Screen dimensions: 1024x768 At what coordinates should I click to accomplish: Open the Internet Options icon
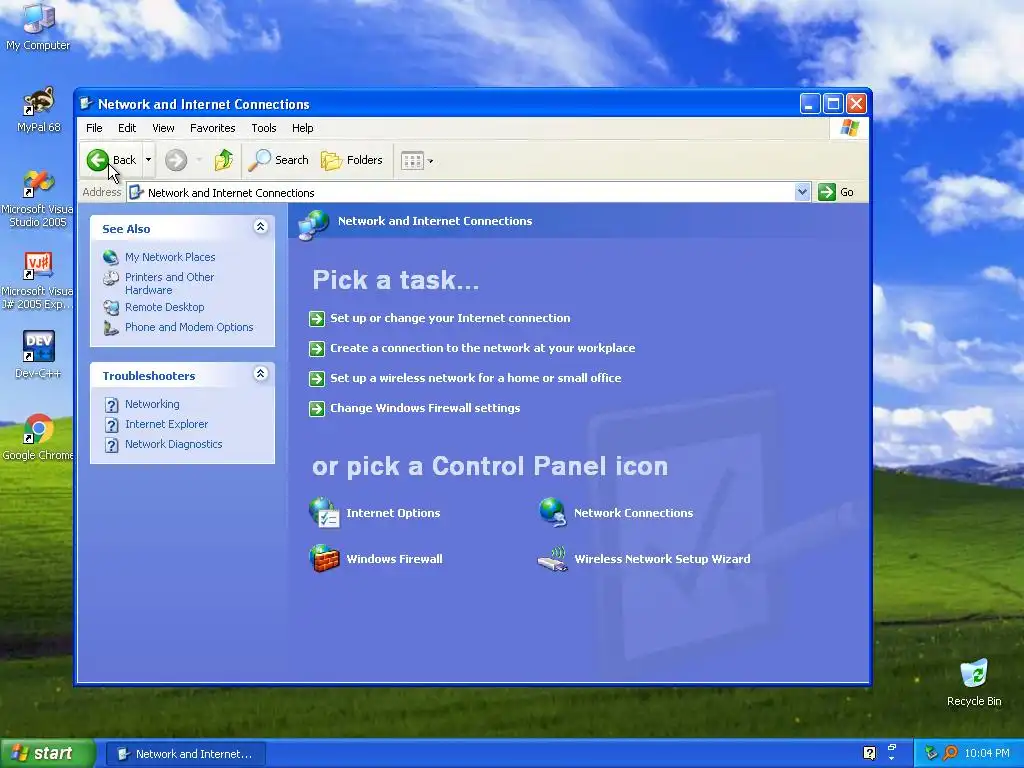pyautogui.click(x=324, y=513)
